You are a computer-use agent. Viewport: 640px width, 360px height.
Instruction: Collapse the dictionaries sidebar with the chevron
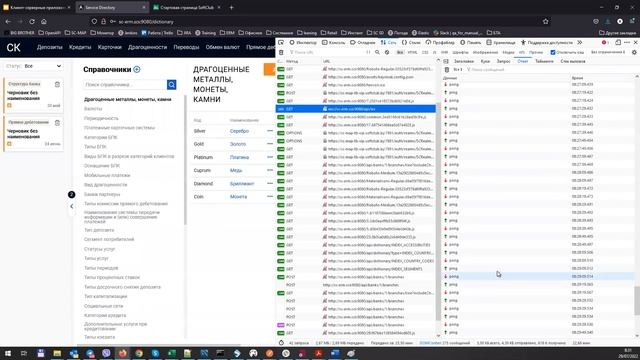tap(71, 206)
